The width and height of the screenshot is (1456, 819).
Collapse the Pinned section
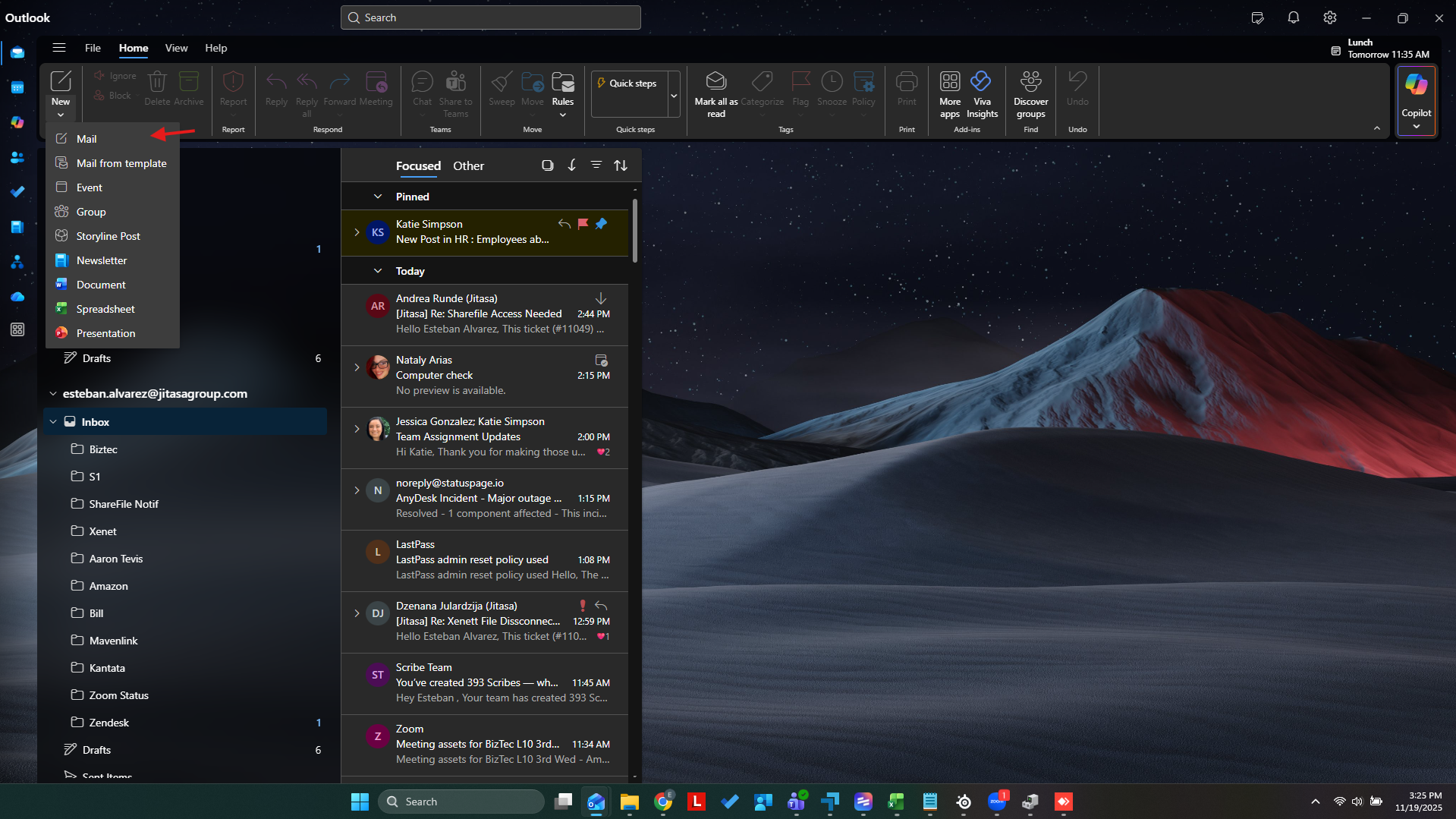(378, 197)
